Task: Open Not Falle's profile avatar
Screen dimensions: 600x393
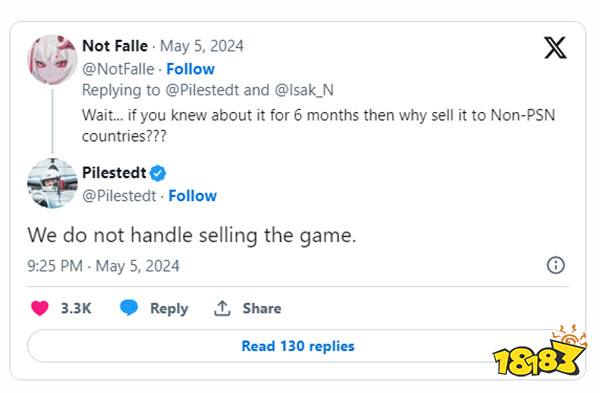Action: coord(52,60)
